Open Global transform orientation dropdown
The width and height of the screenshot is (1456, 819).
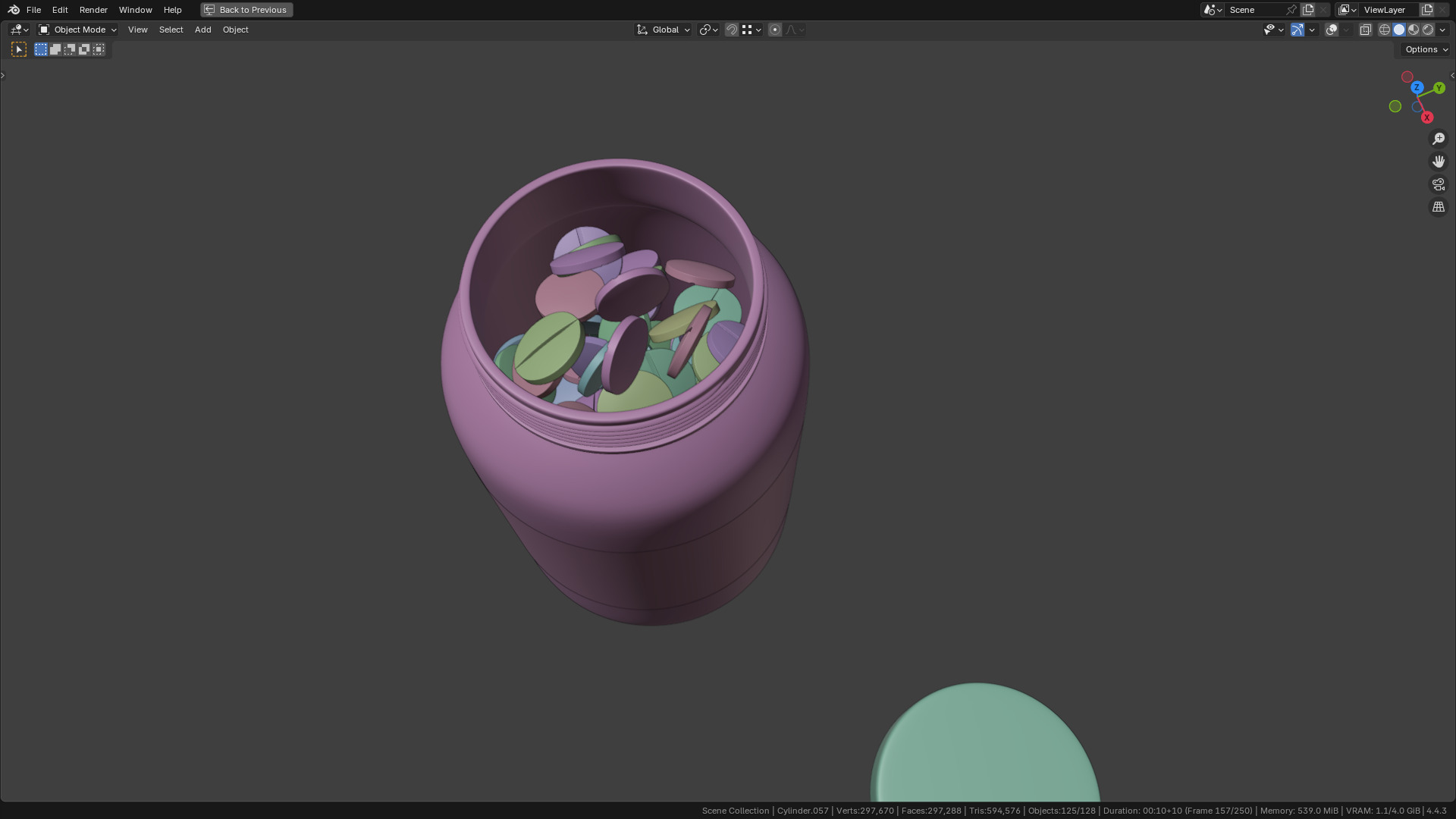tap(664, 30)
